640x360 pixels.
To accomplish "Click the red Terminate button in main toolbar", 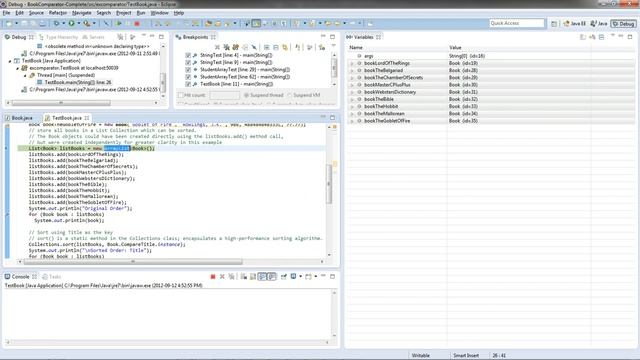I will click(x=137, y=24).
